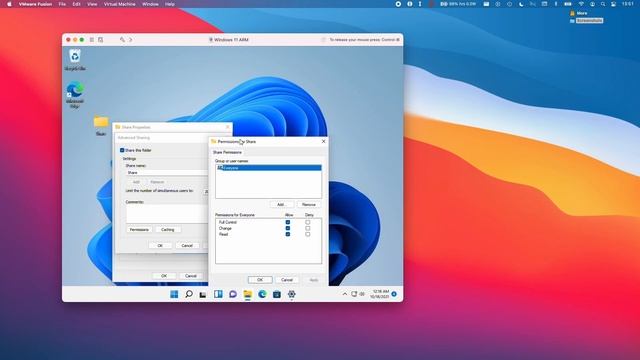This screenshot has height=360, width=640.
Task: Click the taskbar clock and date
Action: coord(380,294)
